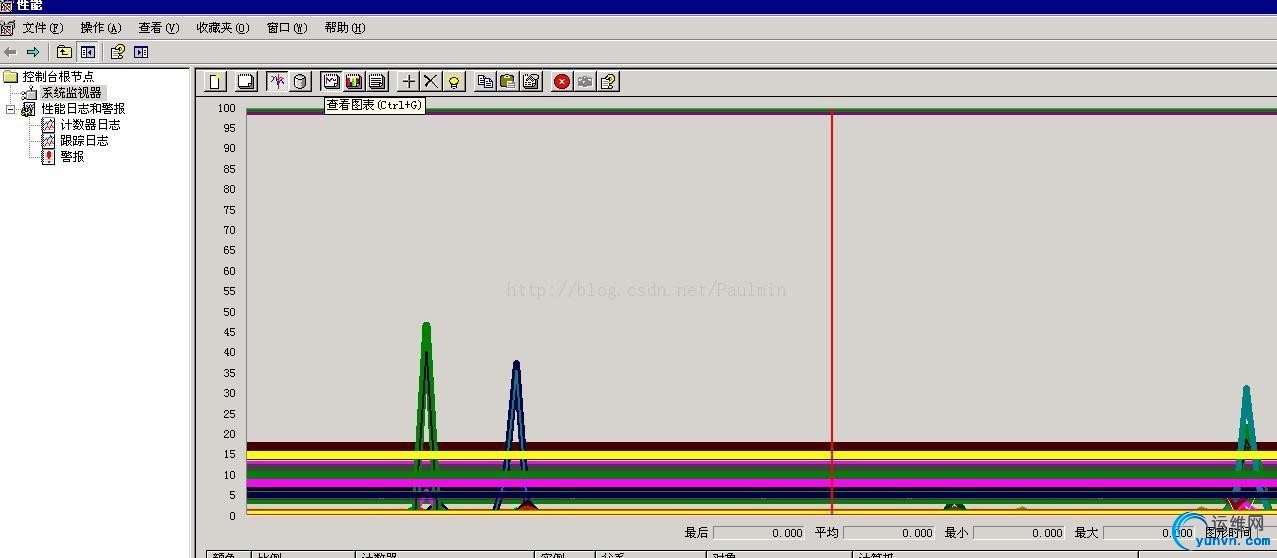This screenshot has width=1277, height=558.
Task: Switch to chart view icon (查看图表)
Action: (x=331, y=81)
